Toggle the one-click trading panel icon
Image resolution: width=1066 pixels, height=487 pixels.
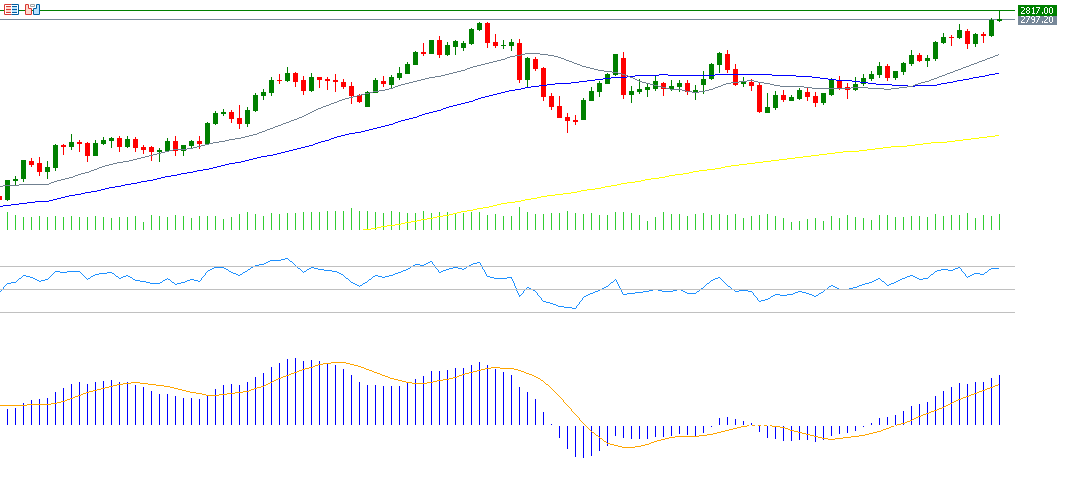coord(33,10)
